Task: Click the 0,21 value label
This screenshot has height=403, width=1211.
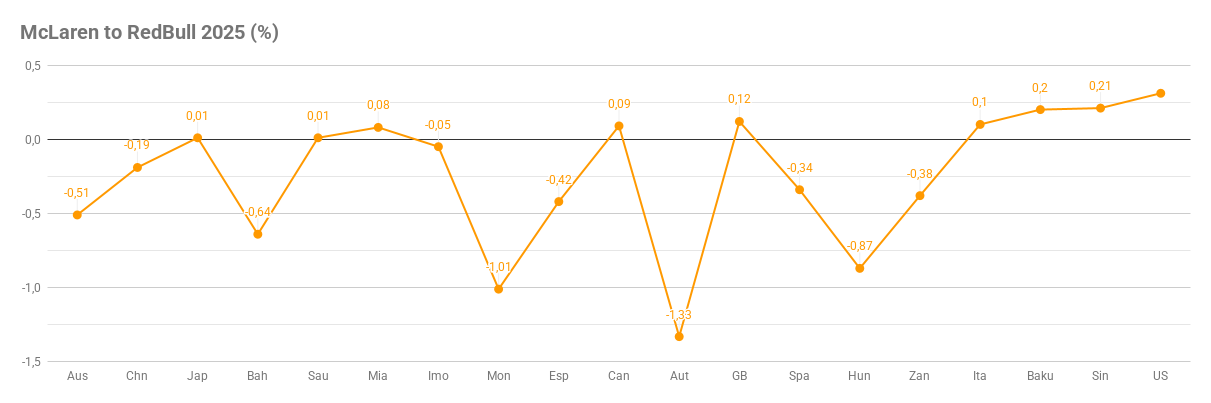Action: [x=1100, y=86]
